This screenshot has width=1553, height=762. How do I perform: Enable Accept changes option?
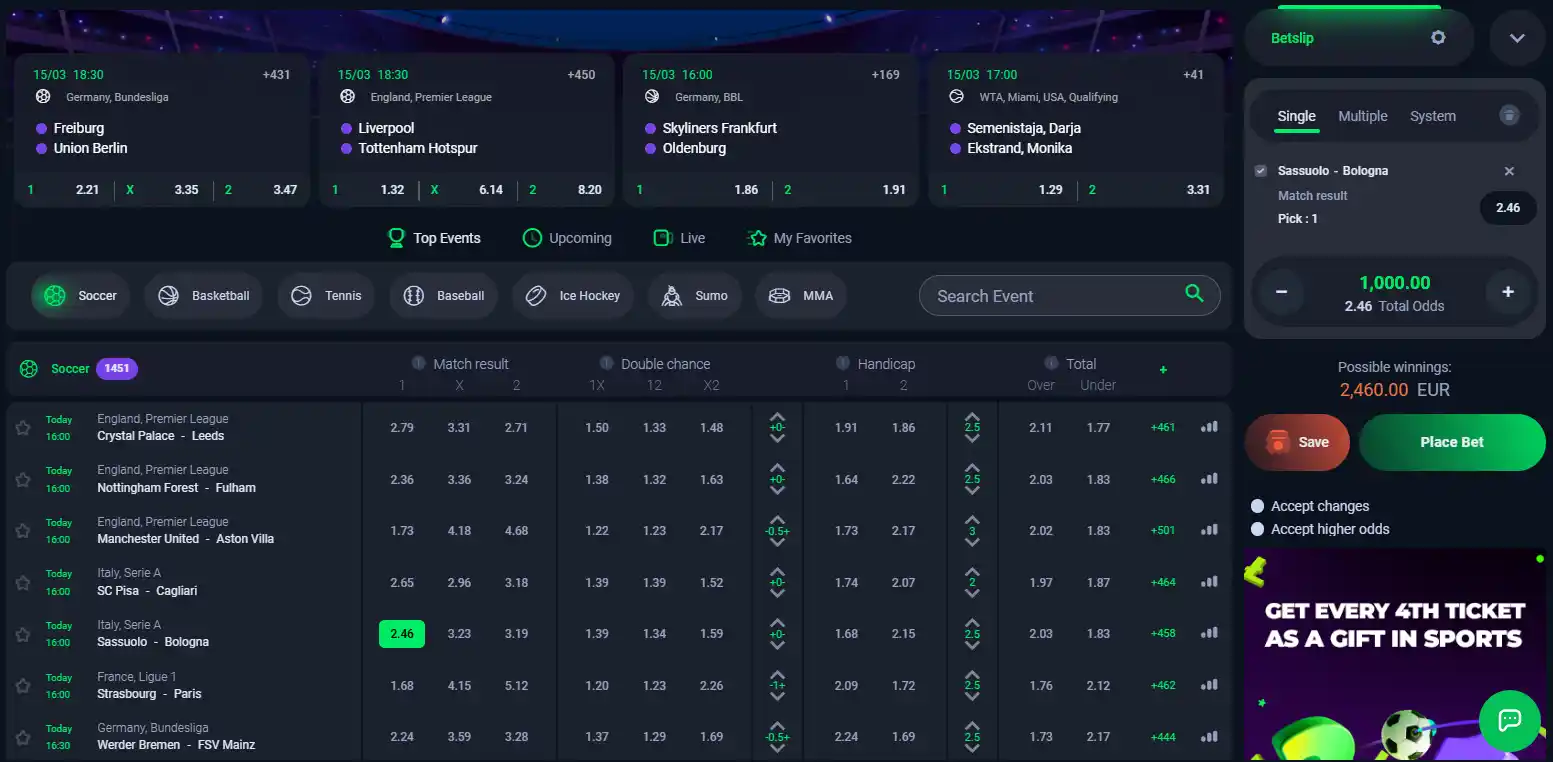[x=1258, y=506]
